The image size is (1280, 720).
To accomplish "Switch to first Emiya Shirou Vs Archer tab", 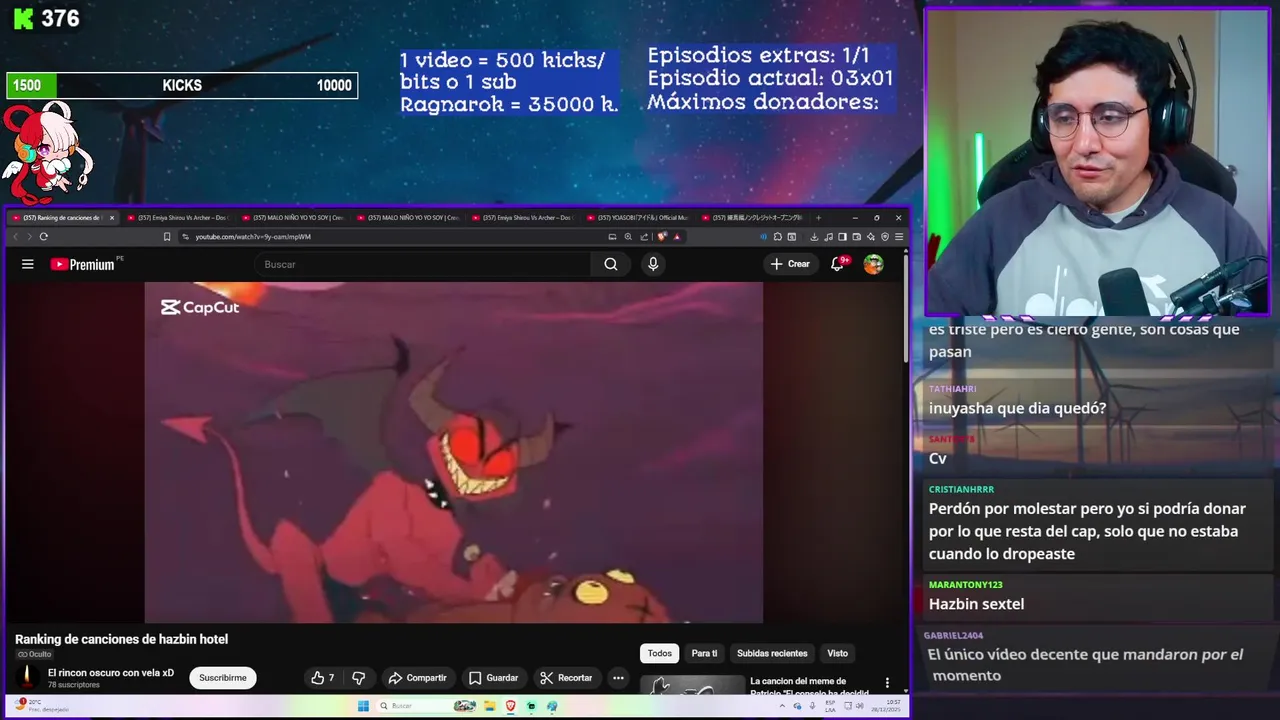I will [180, 217].
